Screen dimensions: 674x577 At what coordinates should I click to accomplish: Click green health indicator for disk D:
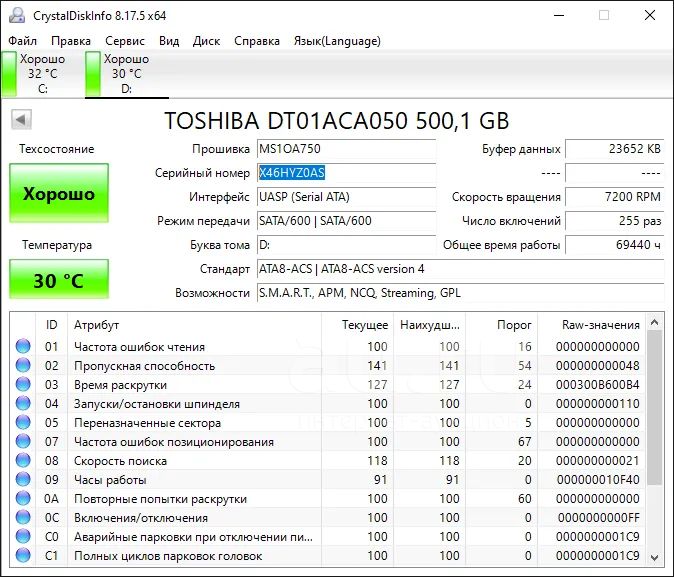tap(93, 74)
